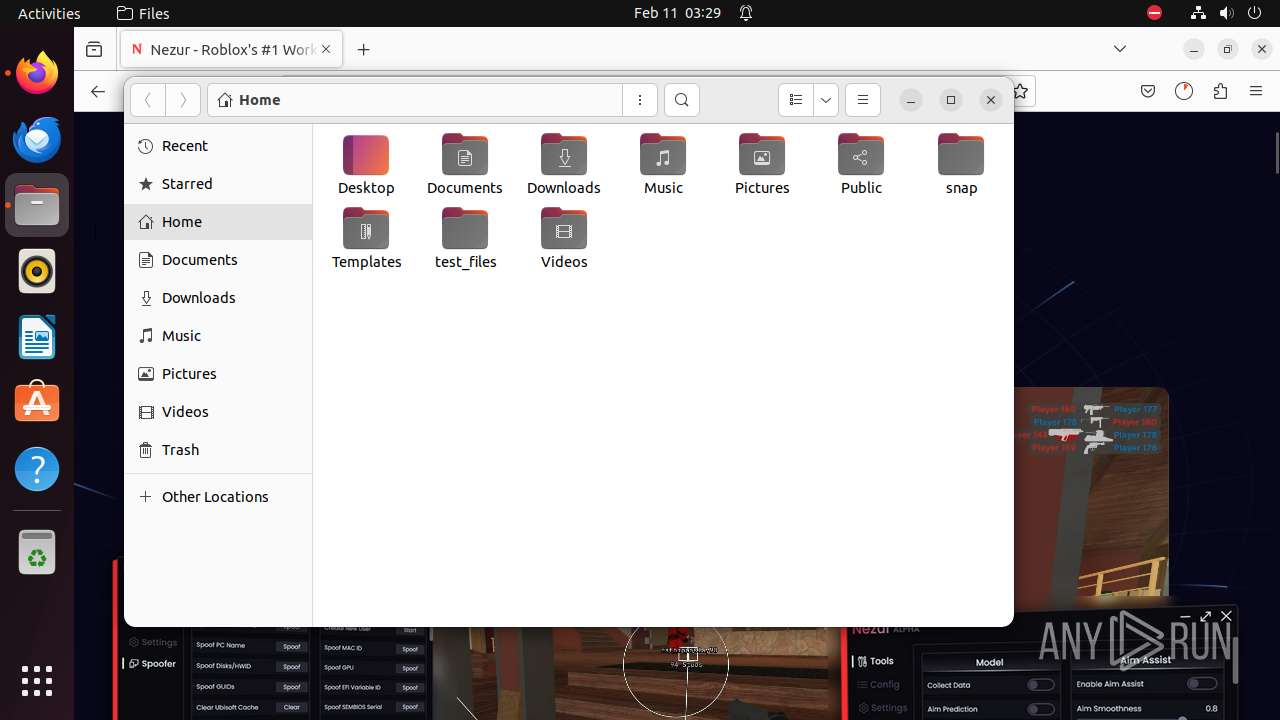
Task: Select Pictures in the sidebar
Action: [218, 374]
